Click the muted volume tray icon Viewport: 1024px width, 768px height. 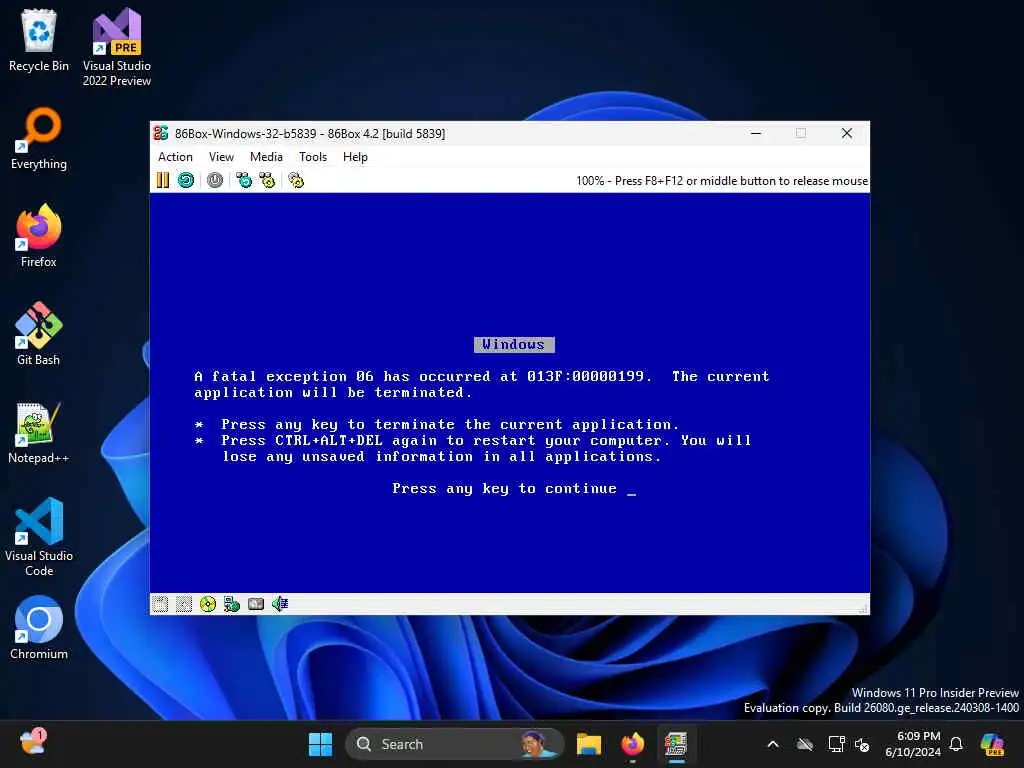(862, 744)
